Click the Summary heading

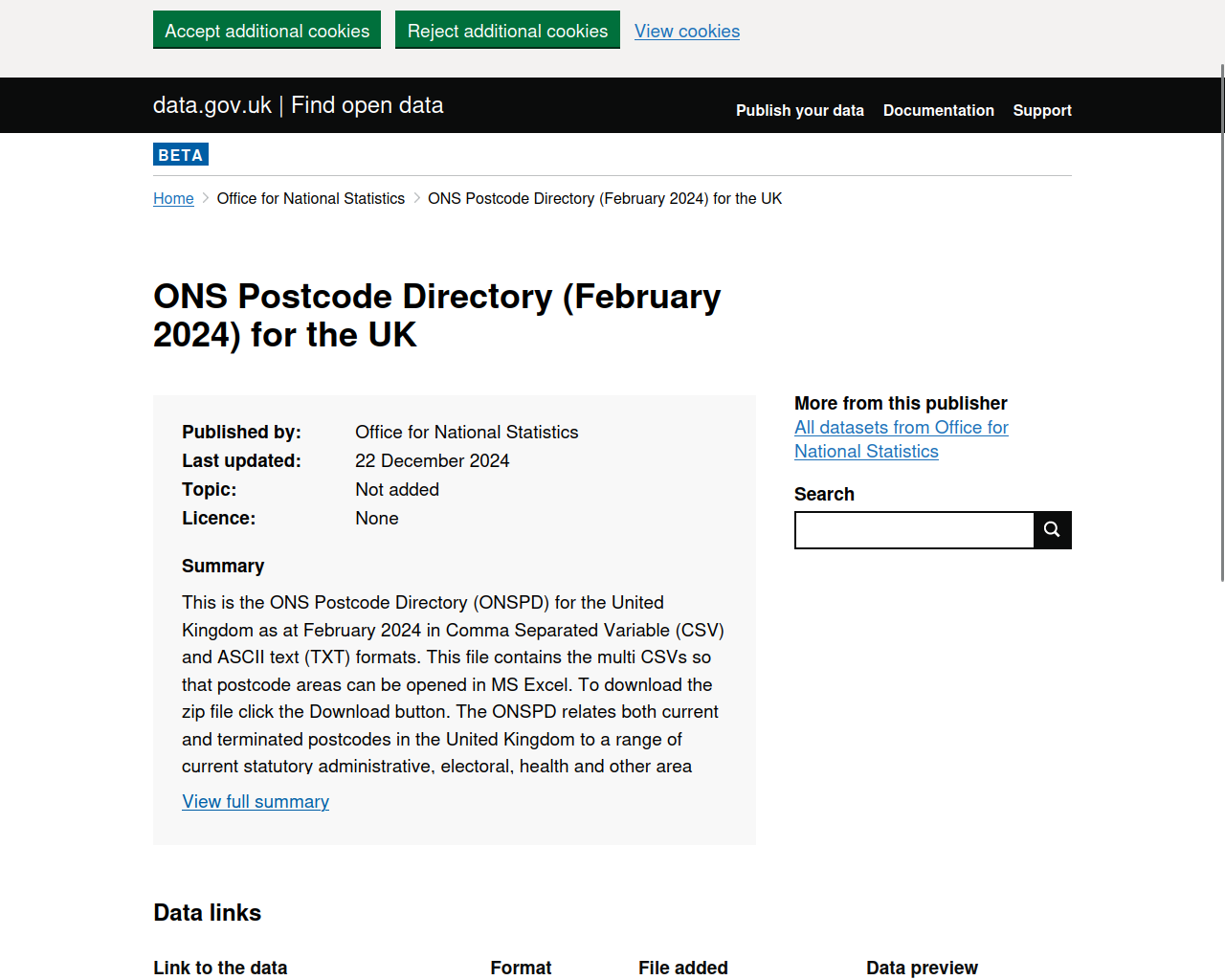(223, 566)
